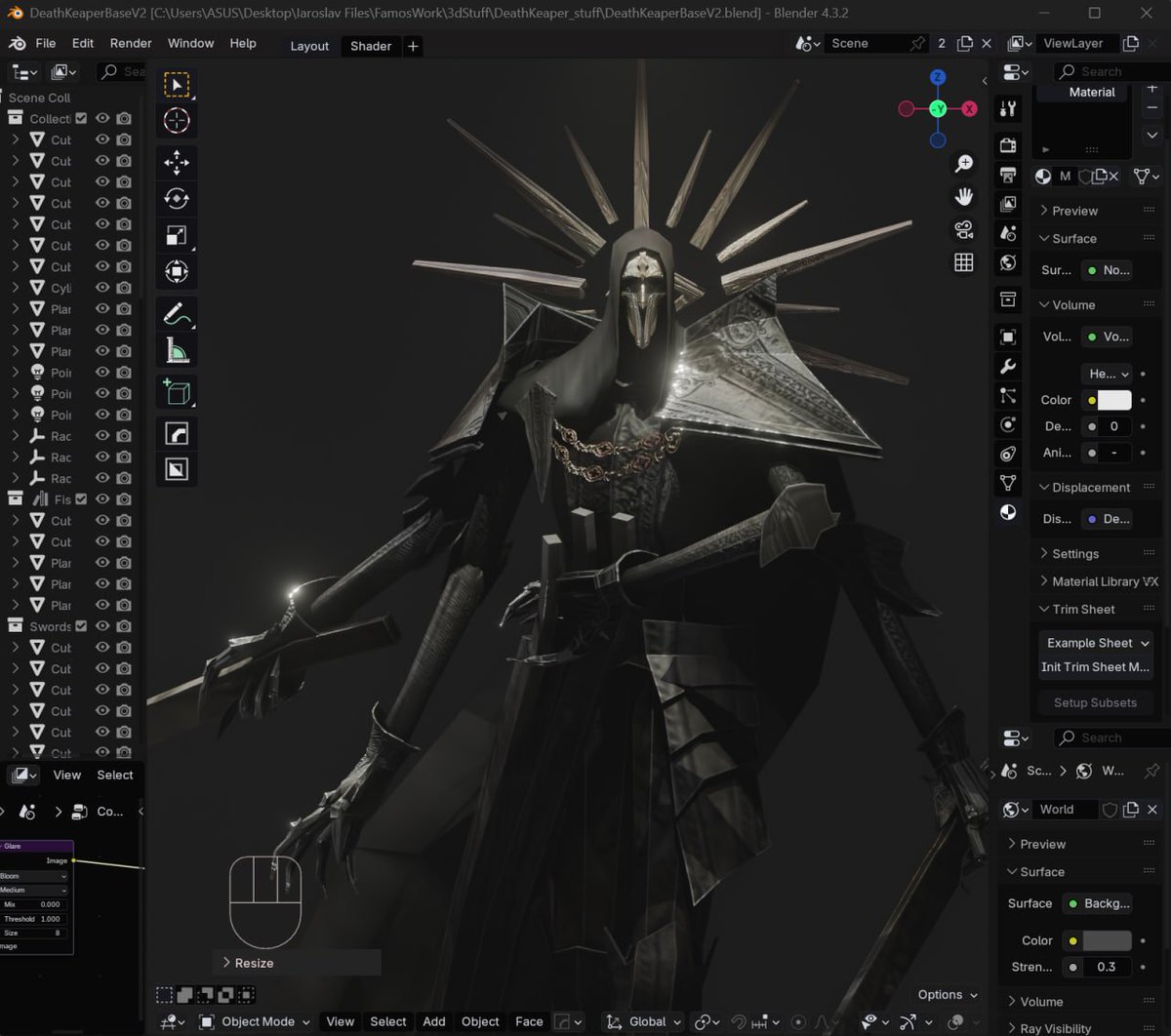Click the Init Trim Sheet M... button
The height and width of the screenshot is (1036, 1171).
[x=1096, y=667]
